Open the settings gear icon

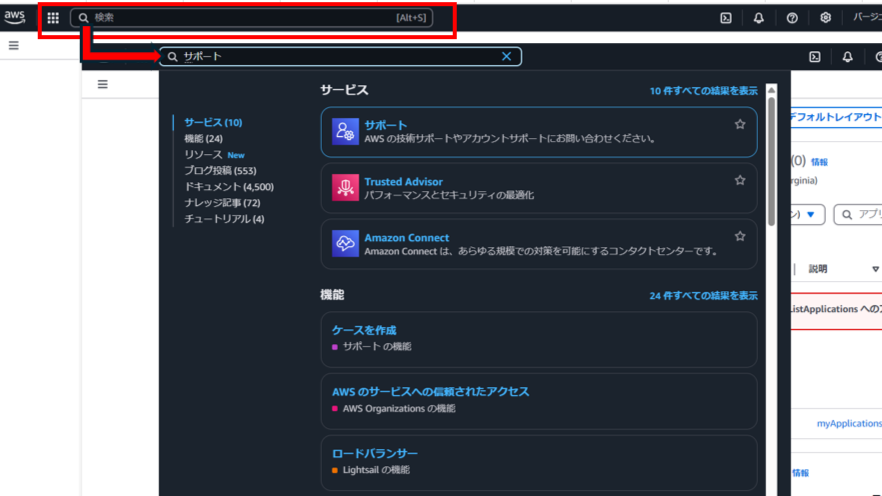(825, 18)
